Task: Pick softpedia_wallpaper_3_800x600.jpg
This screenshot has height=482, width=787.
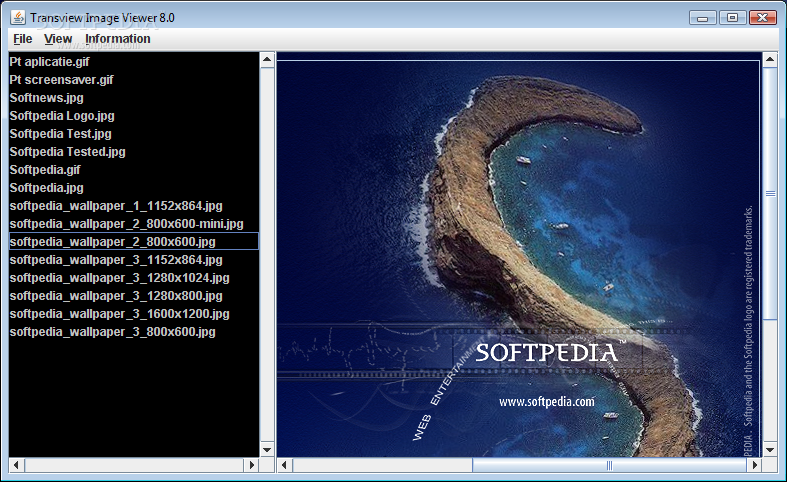Action: pyautogui.click(x=134, y=332)
